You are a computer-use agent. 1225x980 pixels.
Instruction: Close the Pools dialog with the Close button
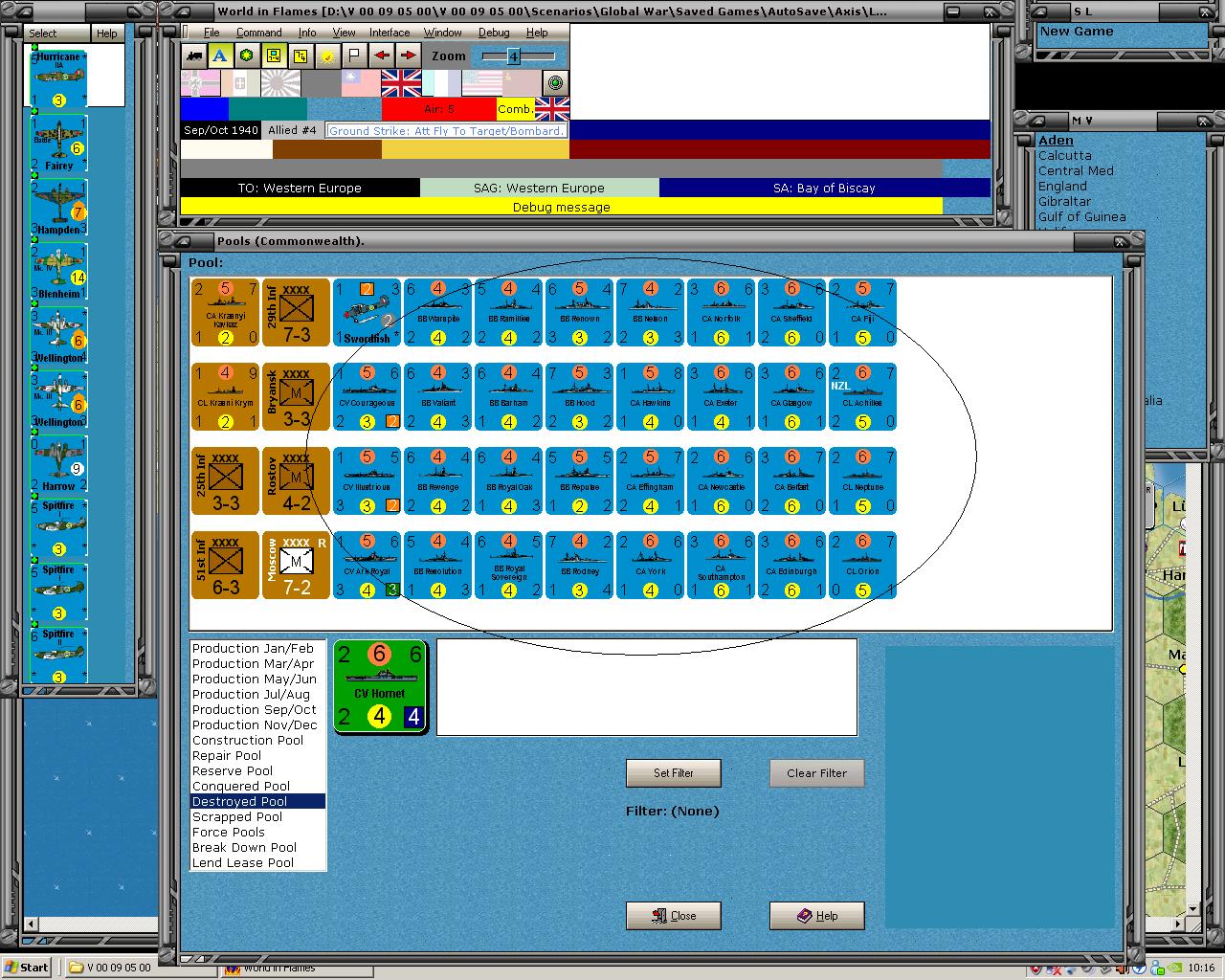pyautogui.click(x=674, y=916)
